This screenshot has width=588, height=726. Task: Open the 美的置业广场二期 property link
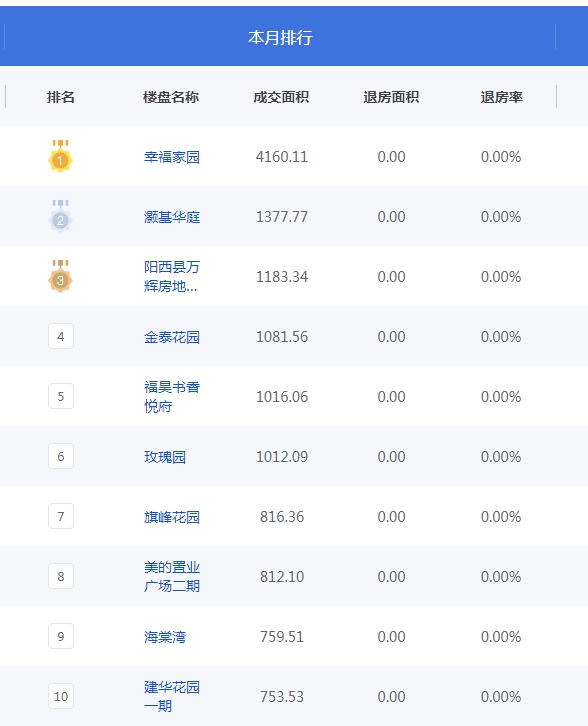coord(172,576)
